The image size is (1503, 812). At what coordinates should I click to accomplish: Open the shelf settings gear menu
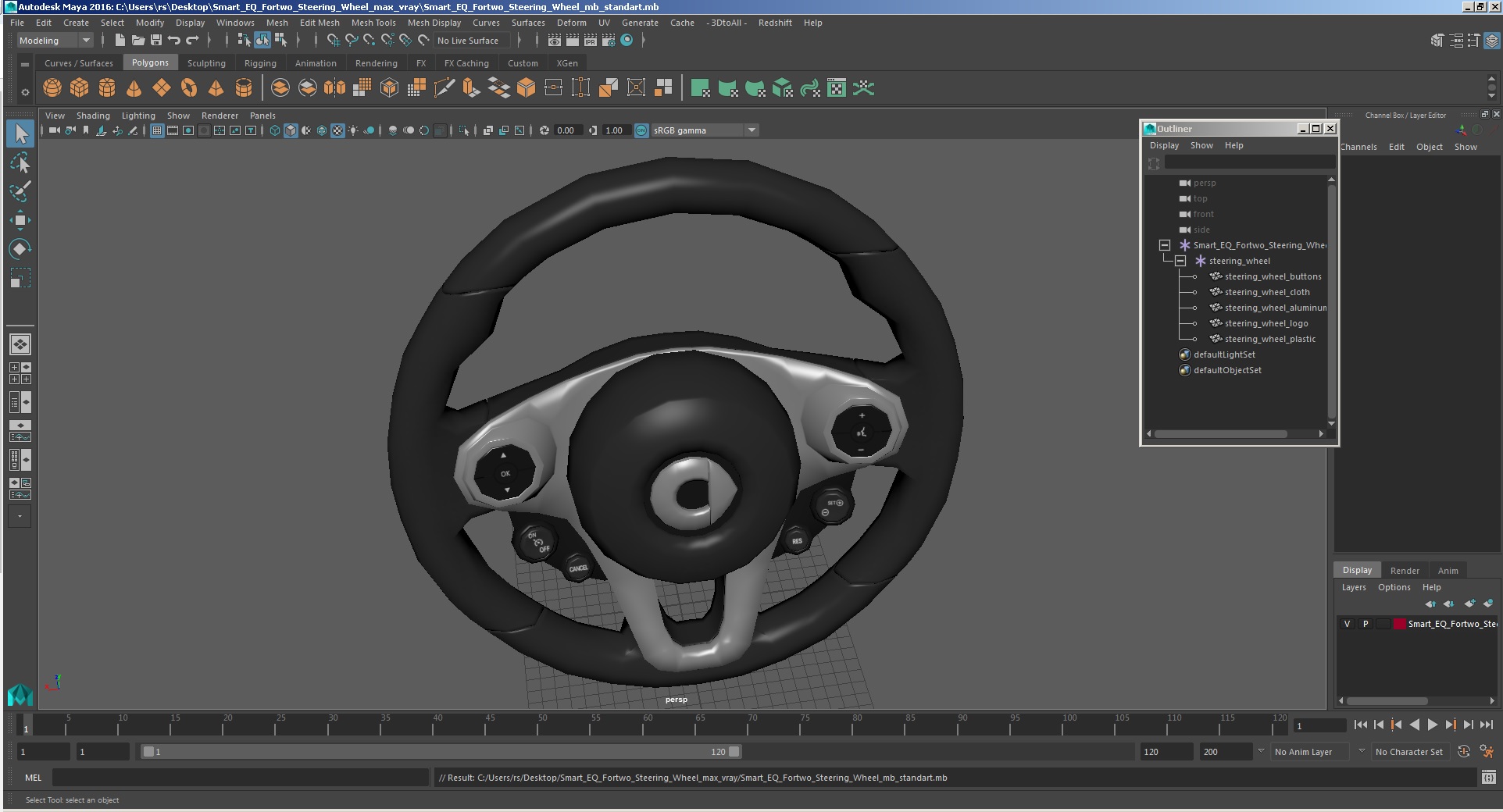tap(25, 92)
